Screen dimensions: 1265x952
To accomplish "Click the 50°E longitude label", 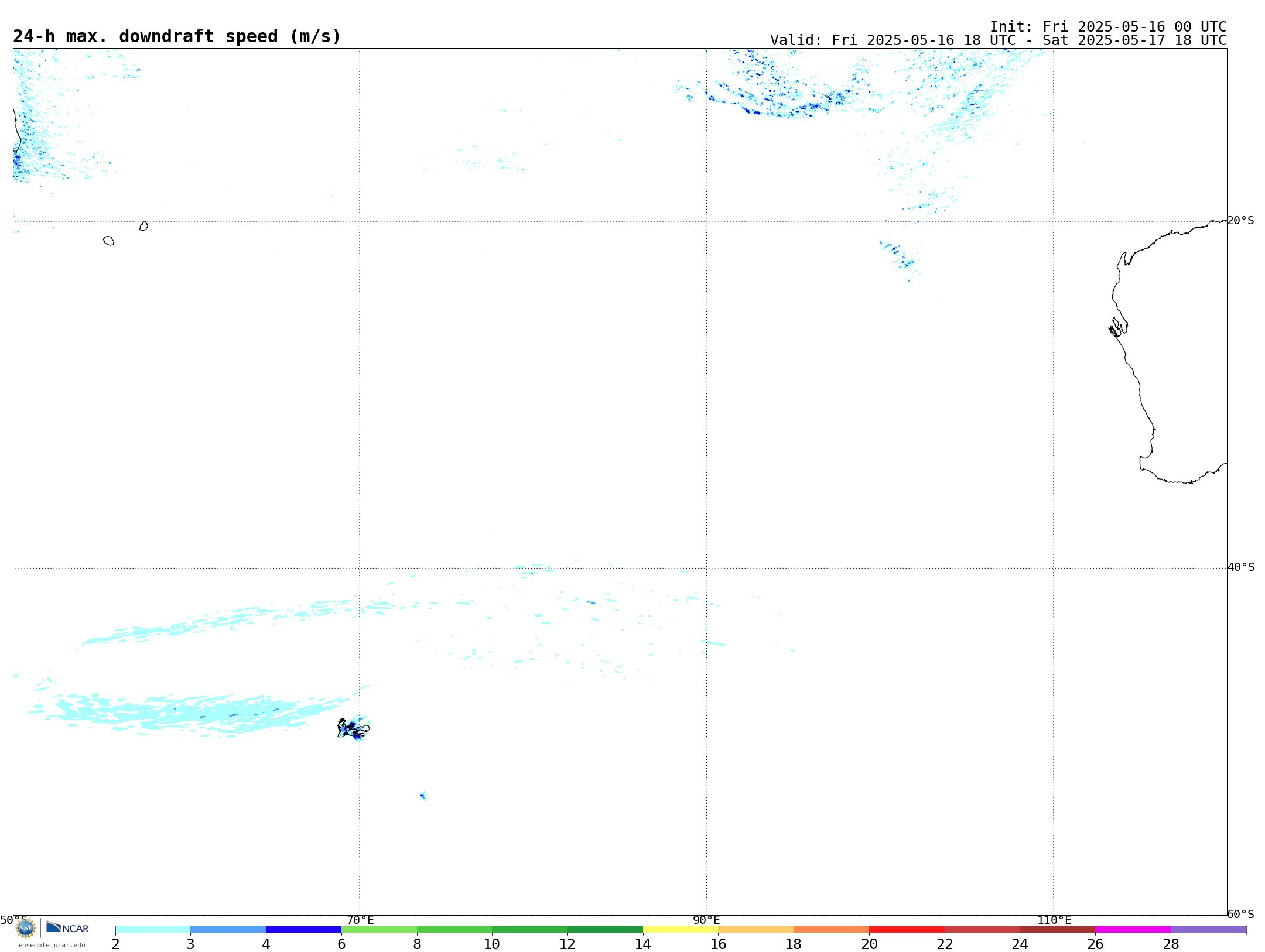I will [13, 920].
